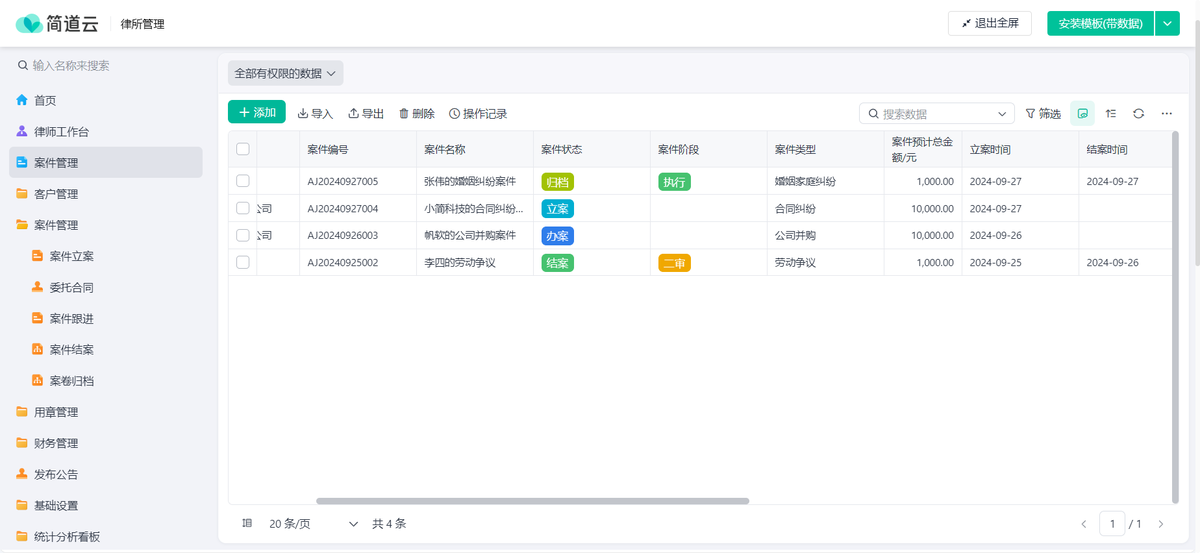Collapse the 案件管理 folder
This screenshot has width=1200, height=553.
(105, 225)
